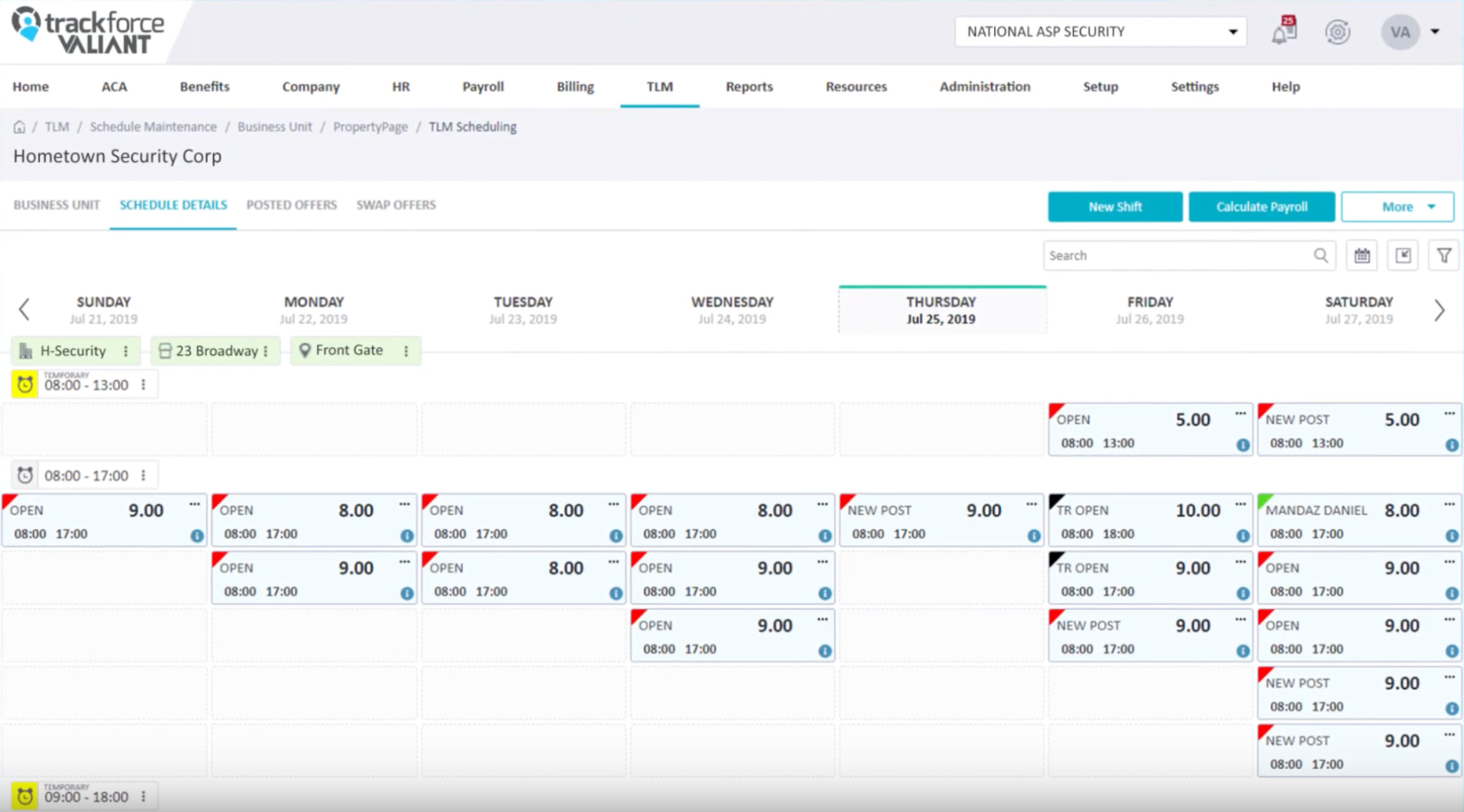The image size is (1464, 812).
Task: Click the filter funnel icon
Action: pos(1444,255)
